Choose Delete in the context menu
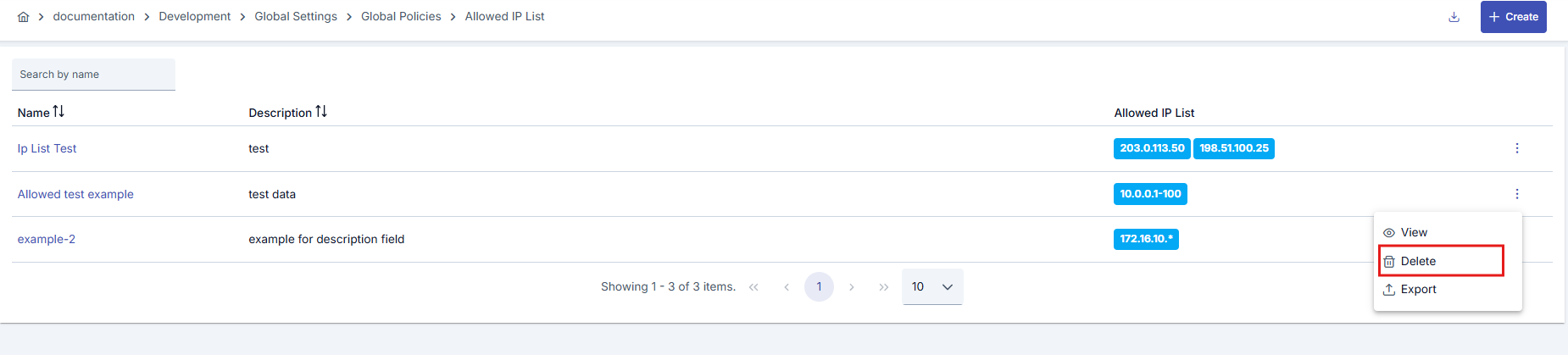Viewport: 1568px width, 355px height. [x=1417, y=261]
